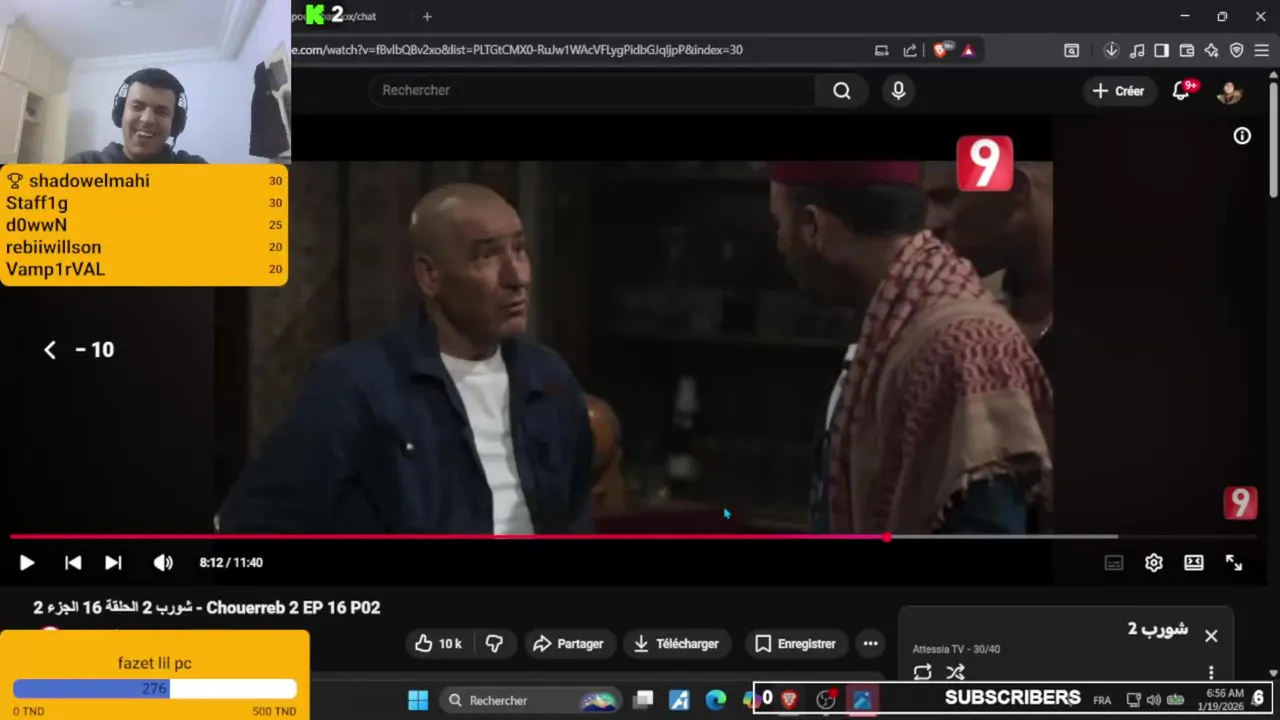Skip to next video in playlist

click(113, 563)
